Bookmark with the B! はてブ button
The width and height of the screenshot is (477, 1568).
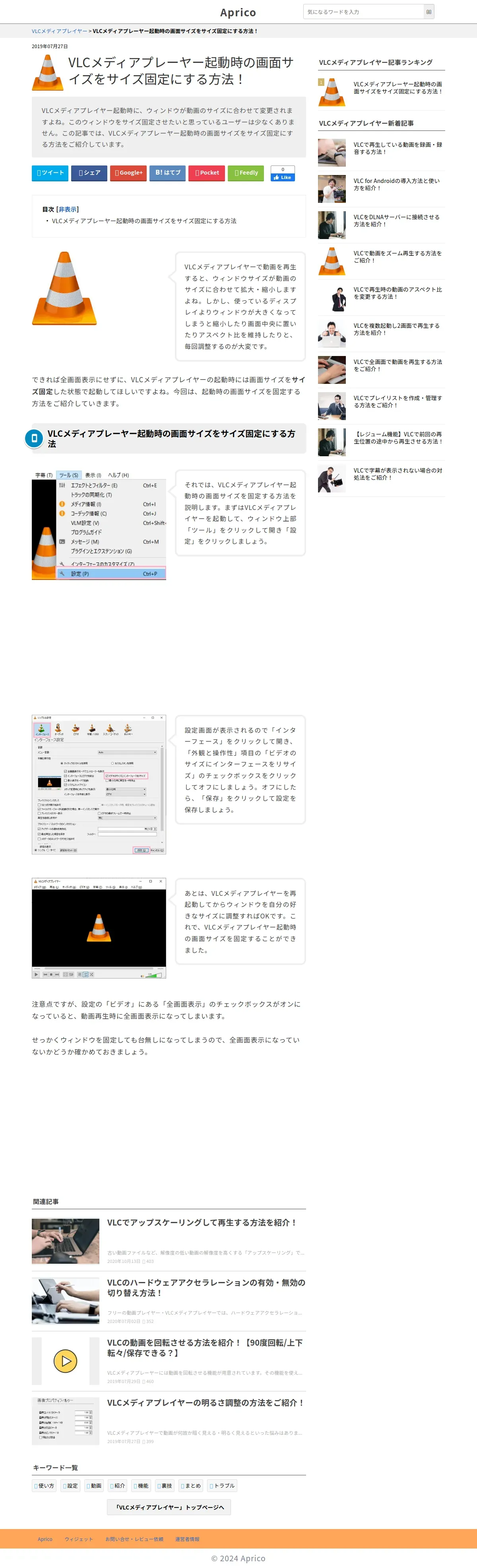pyautogui.click(x=167, y=173)
